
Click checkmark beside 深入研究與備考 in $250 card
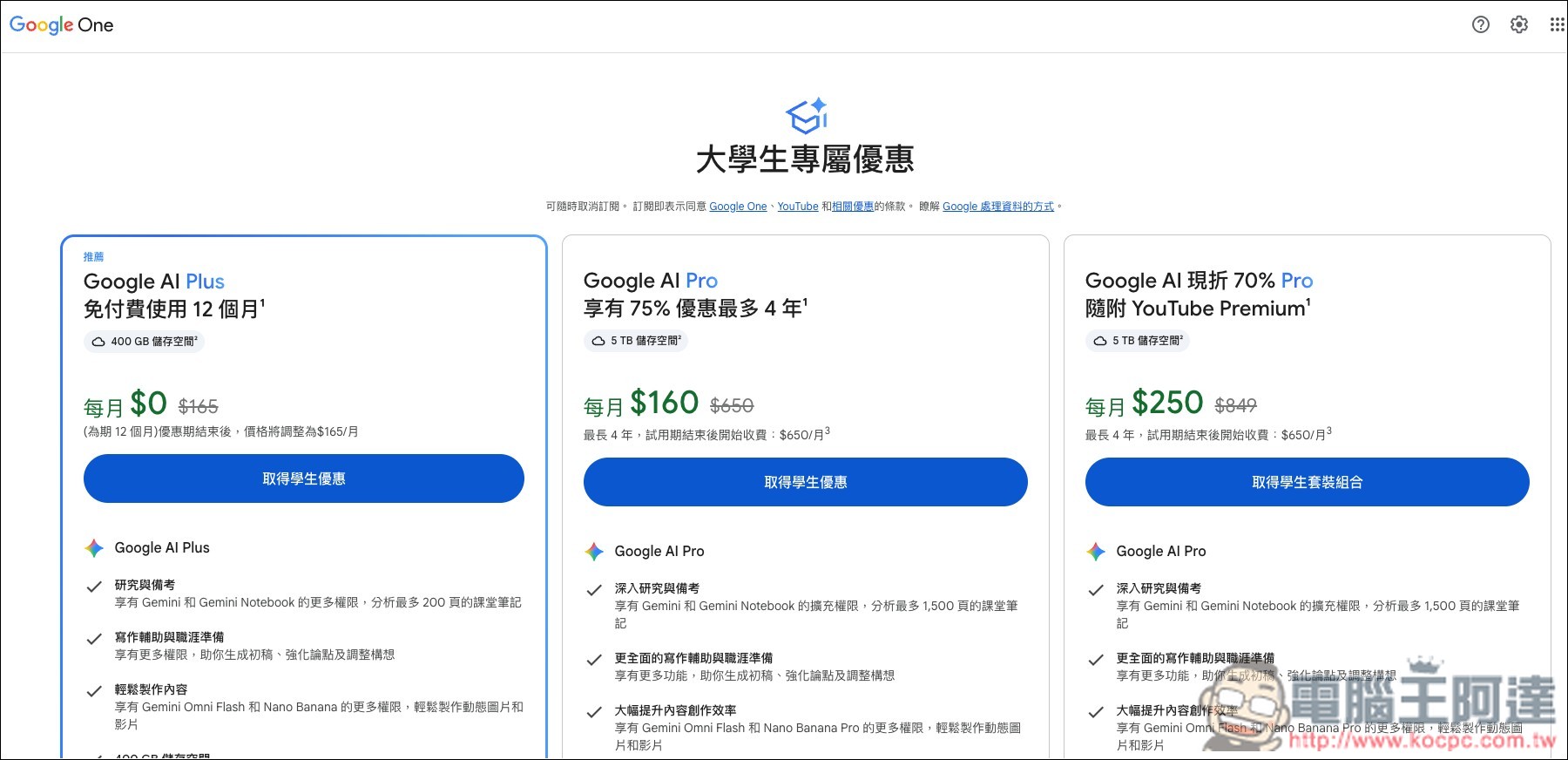pos(1096,590)
